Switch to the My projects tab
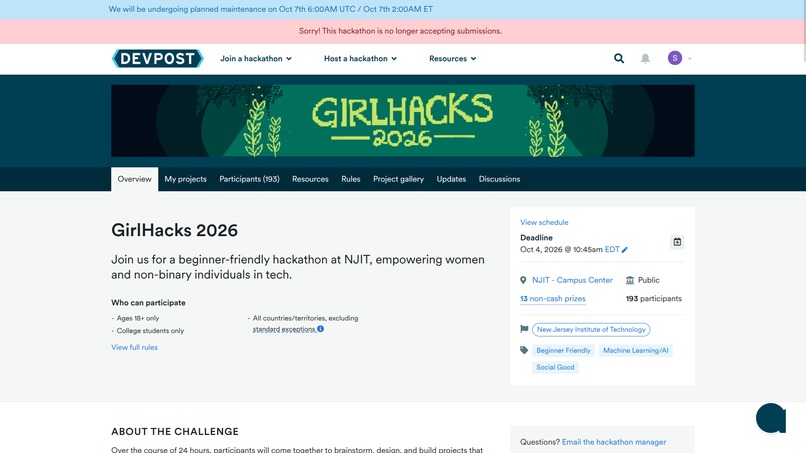Screen dimensions: 806x453 pos(186,179)
